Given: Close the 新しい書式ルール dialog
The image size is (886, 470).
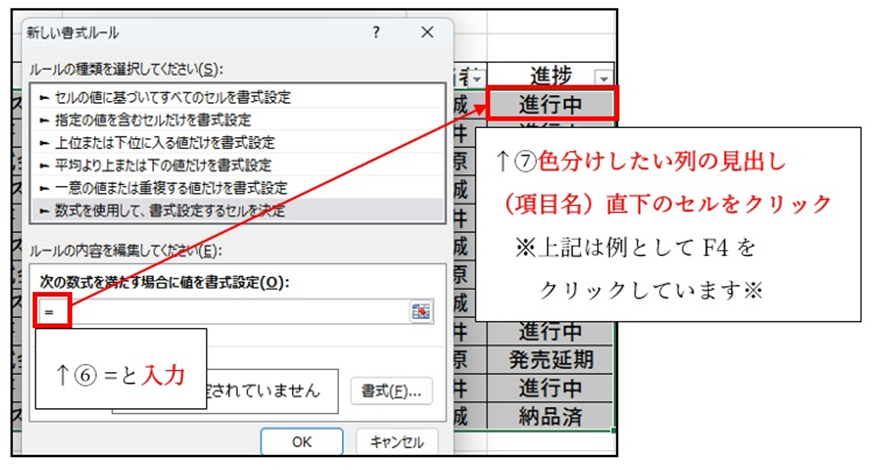Looking at the screenshot, I should point(428,32).
